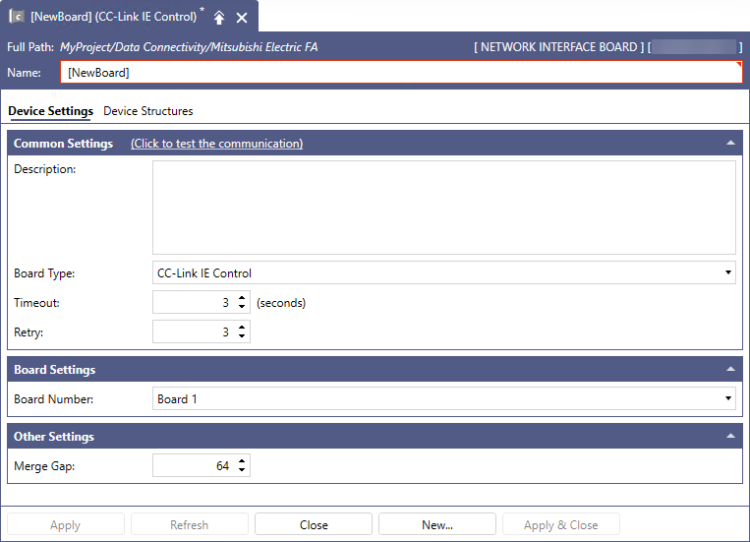This screenshot has height=542, width=750.
Task: Select the Device Settings tab
Action: [50, 111]
